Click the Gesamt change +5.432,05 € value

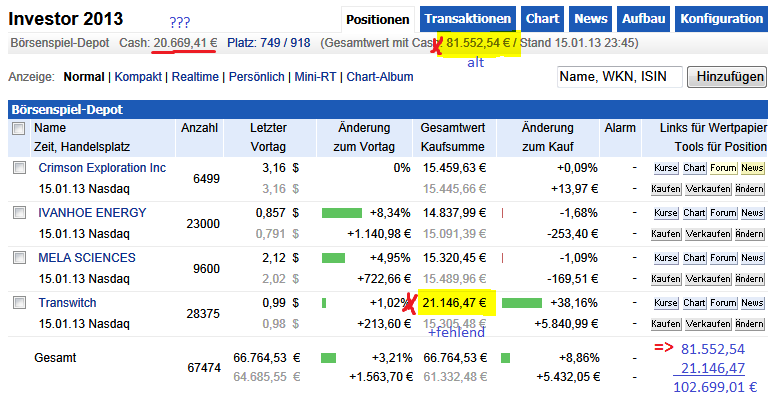tap(568, 377)
